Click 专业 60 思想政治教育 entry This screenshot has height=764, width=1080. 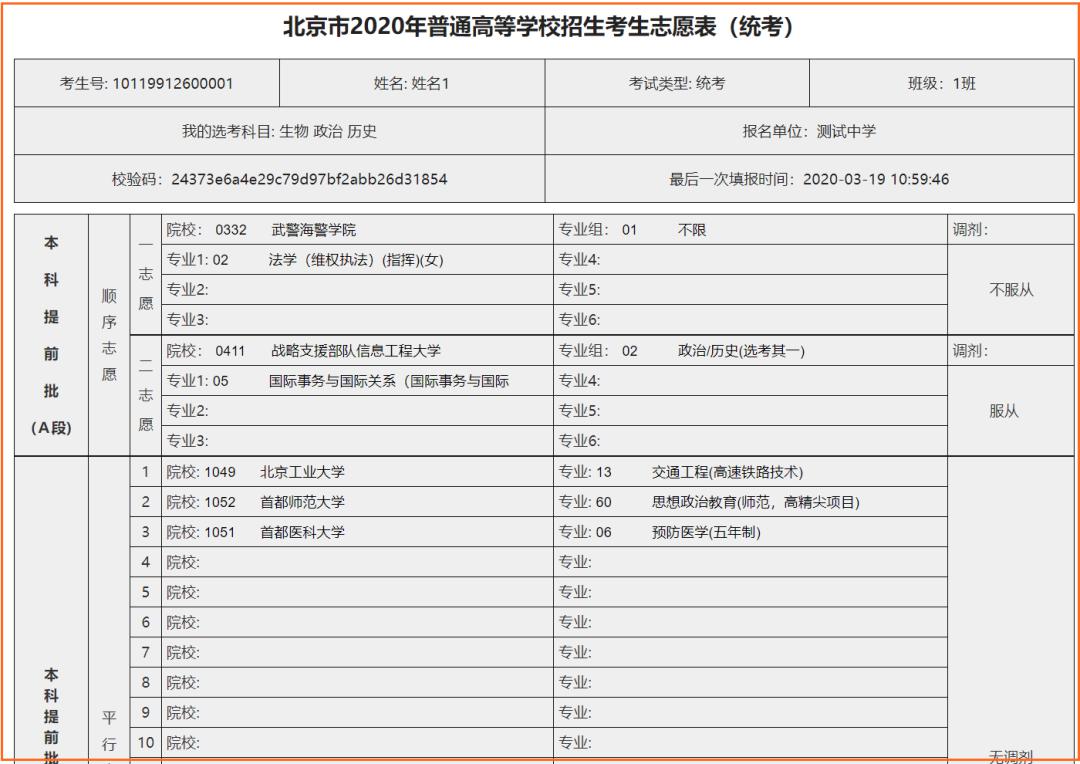(x=745, y=501)
